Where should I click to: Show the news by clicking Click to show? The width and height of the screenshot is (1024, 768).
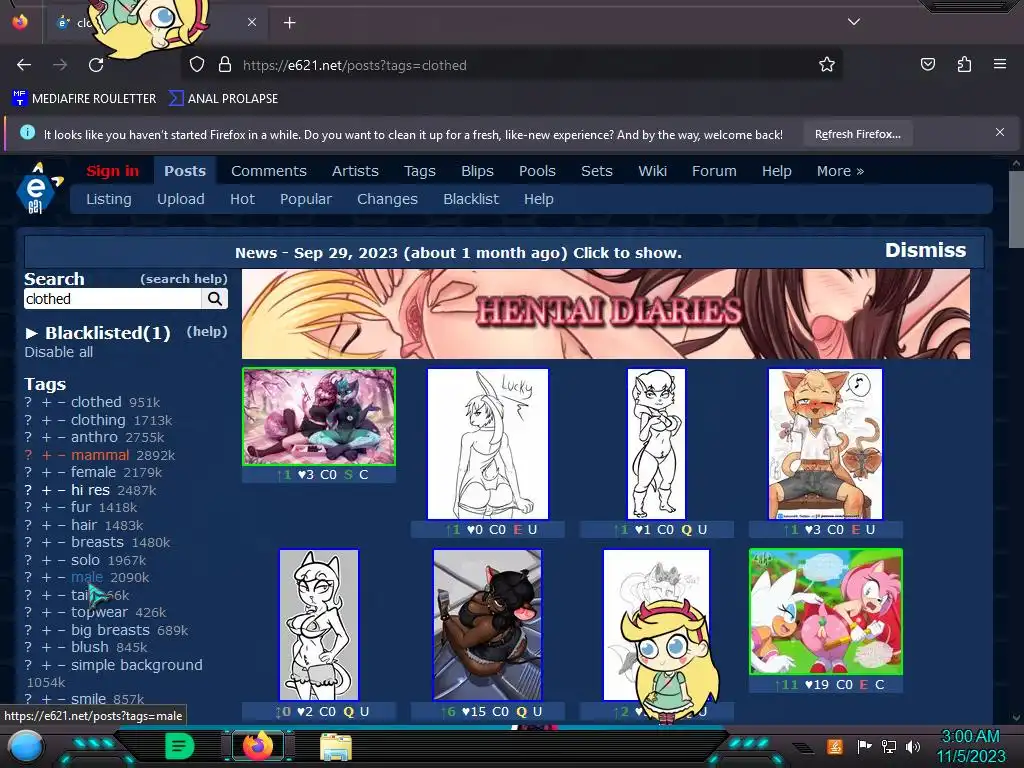pos(627,253)
